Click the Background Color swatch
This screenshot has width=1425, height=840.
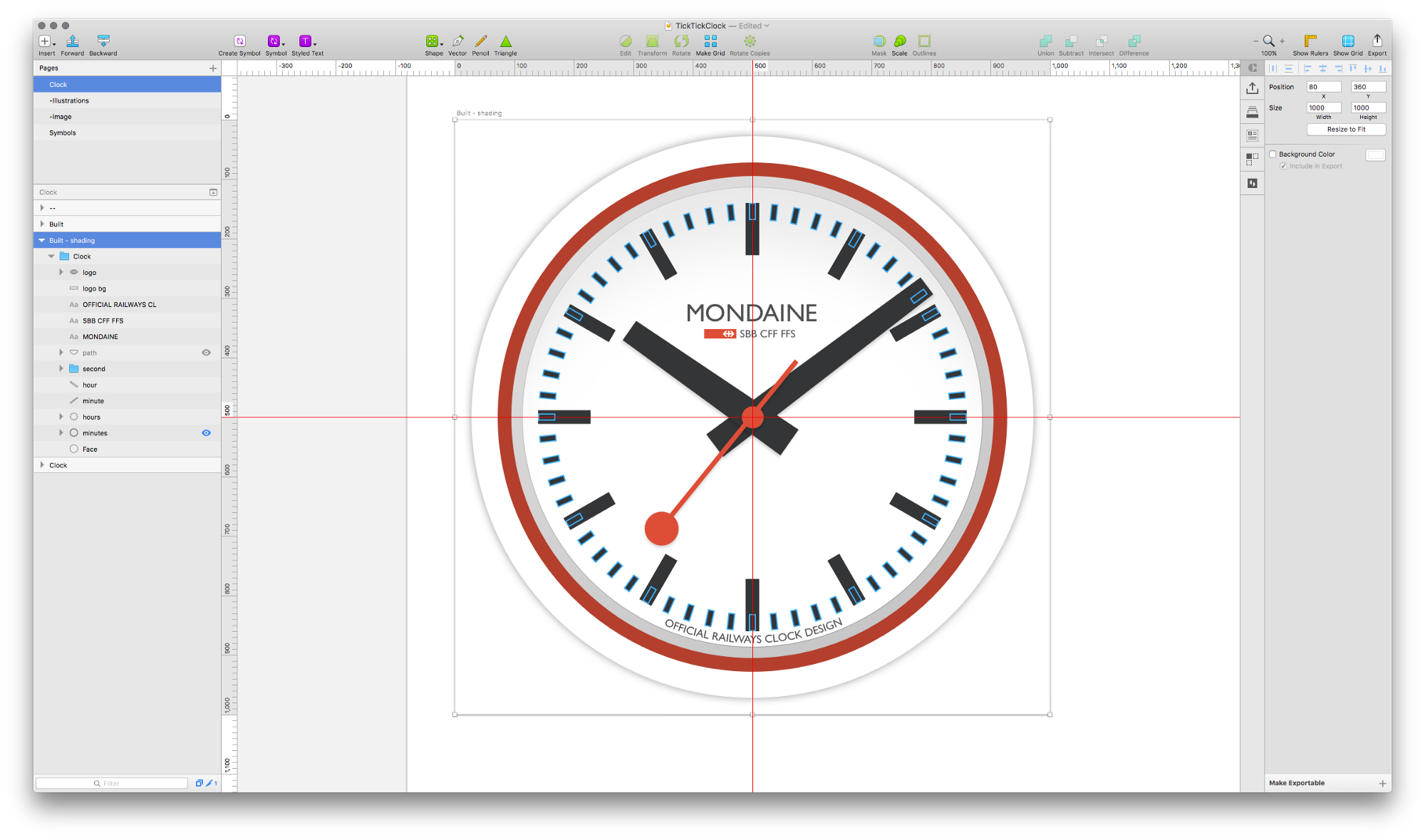pyautogui.click(x=1374, y=155)
